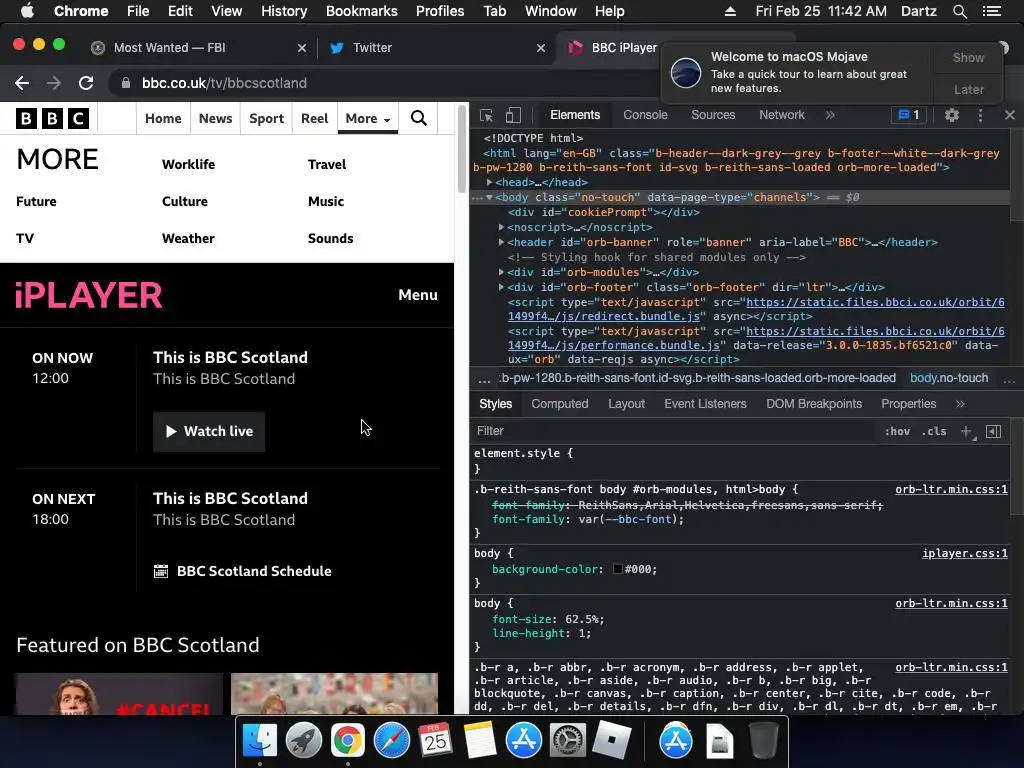Reload the current page
Screen dimensions: 1024x768
pos(86,84)
